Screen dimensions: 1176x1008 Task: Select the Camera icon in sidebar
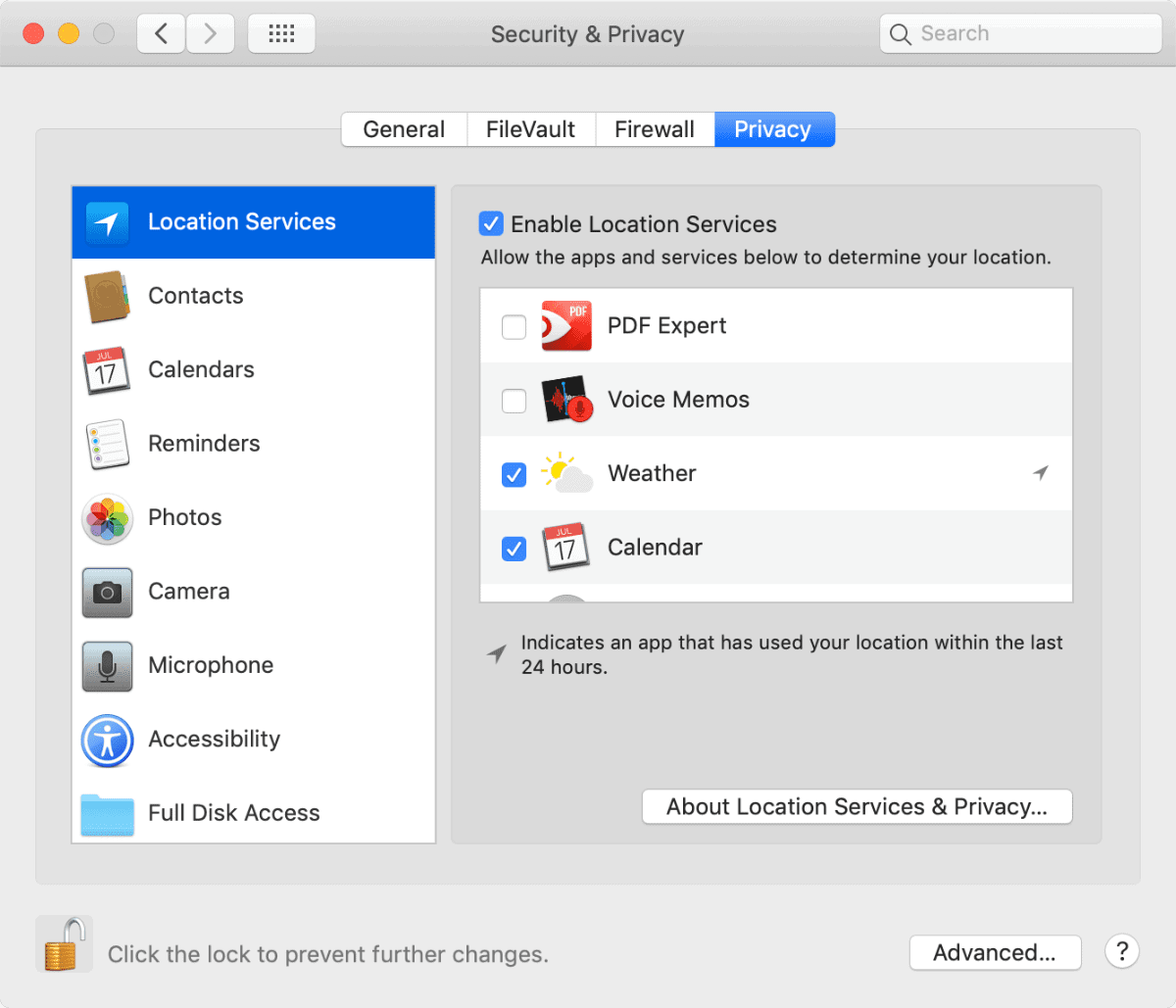click(x=107, y=592)
